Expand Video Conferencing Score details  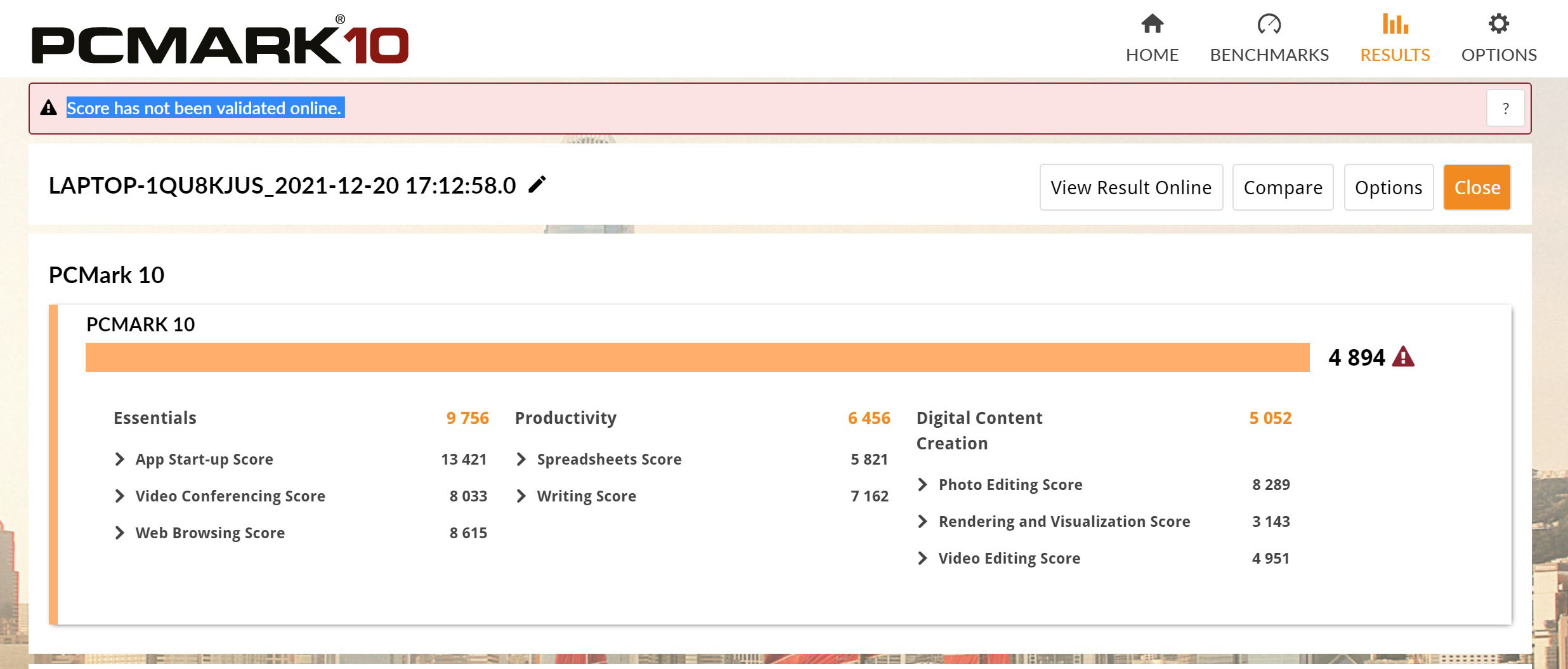[x=119, y=496]
